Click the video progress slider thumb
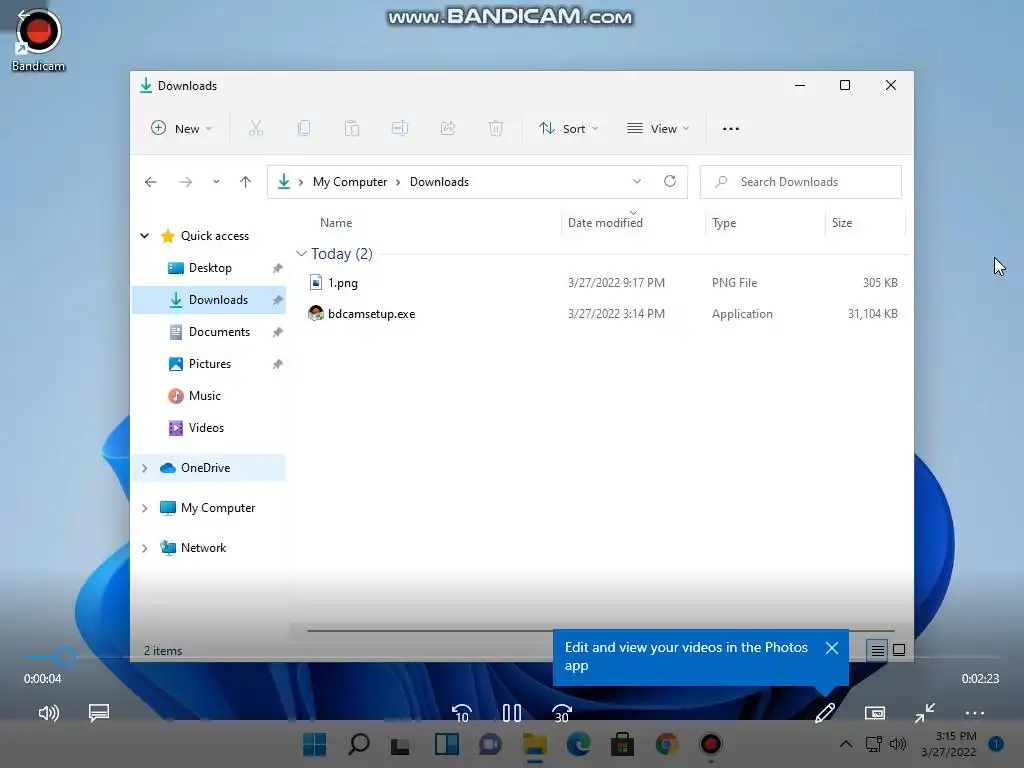Image resolution: width=1024 pixels, height=768 pixels. point(64,657)
